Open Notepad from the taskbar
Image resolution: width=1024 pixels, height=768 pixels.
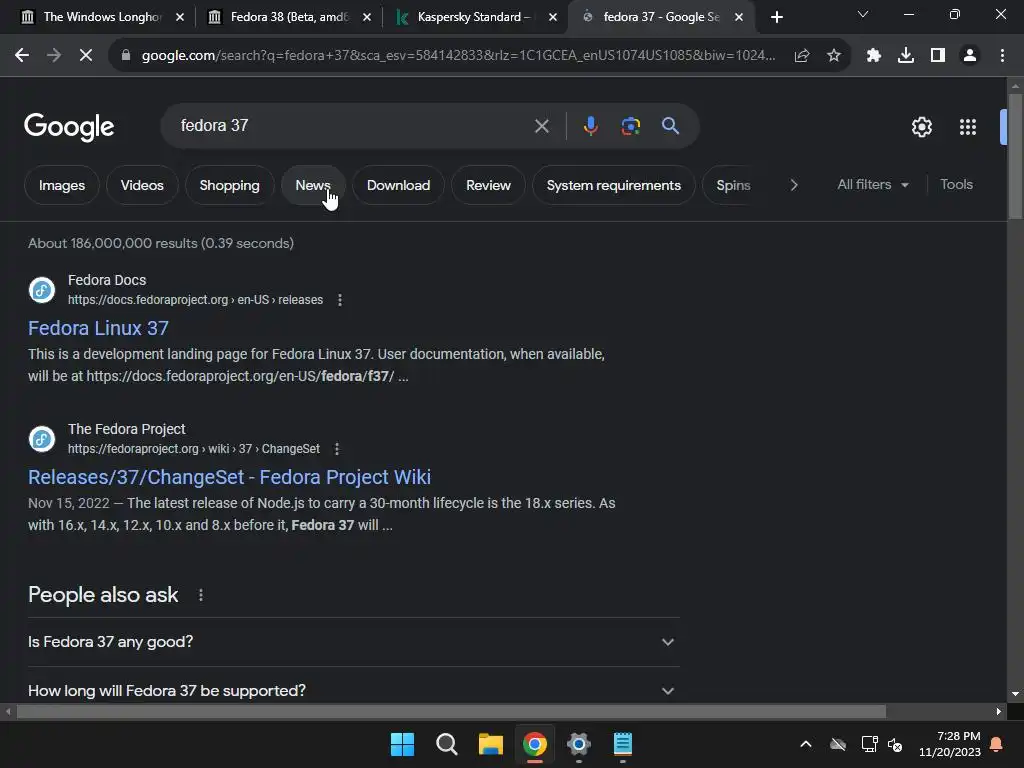pos(622,744)
